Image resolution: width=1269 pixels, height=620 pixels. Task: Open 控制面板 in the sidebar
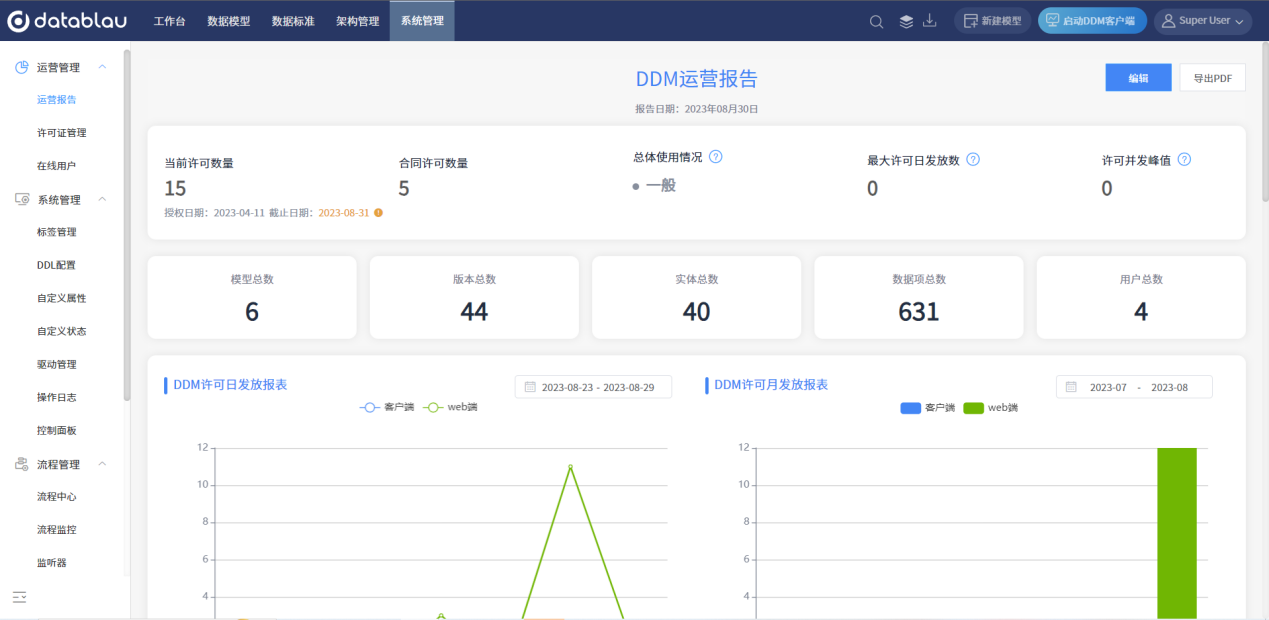coord(57,430)
